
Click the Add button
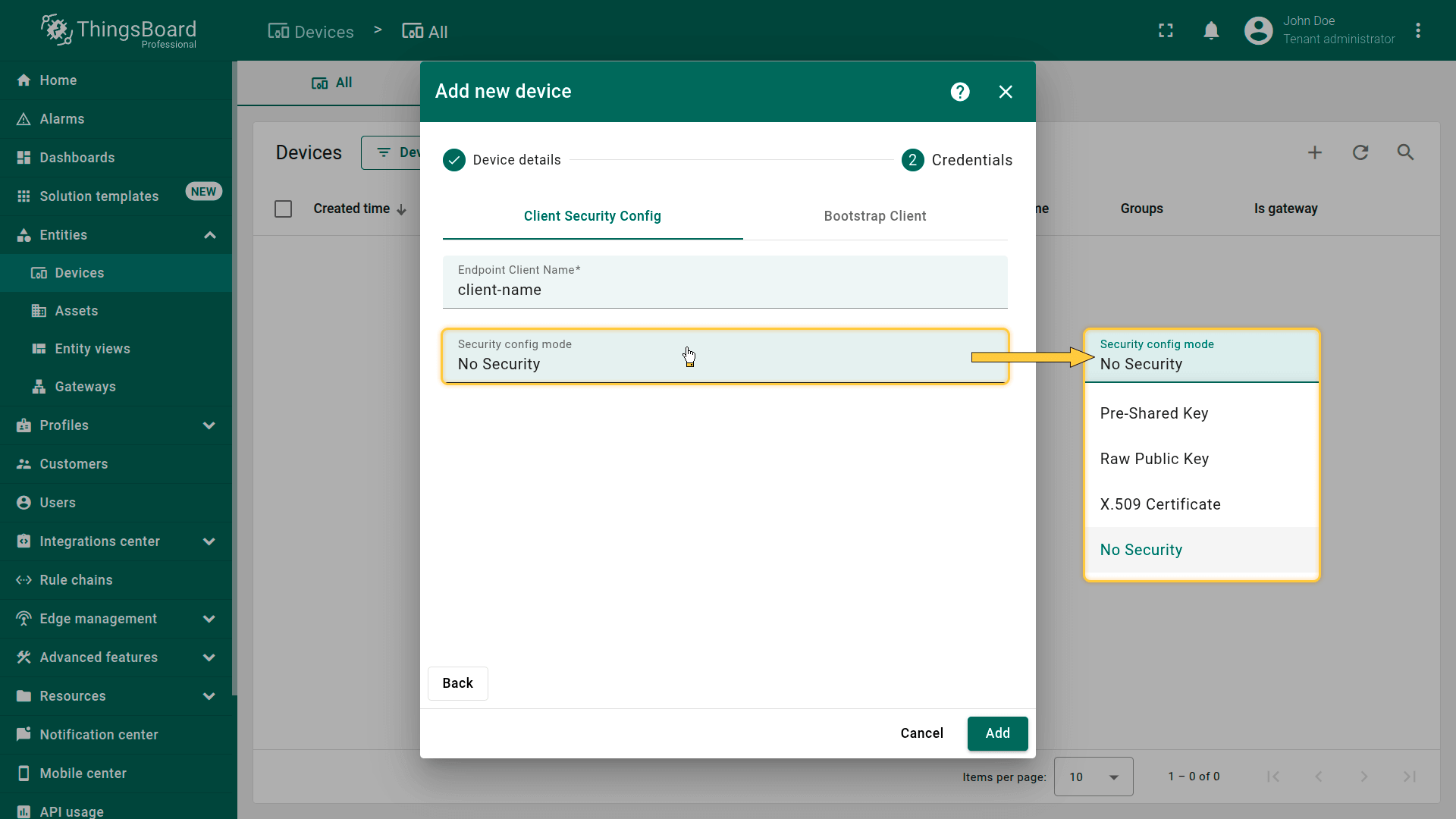(x=997, y=733)
